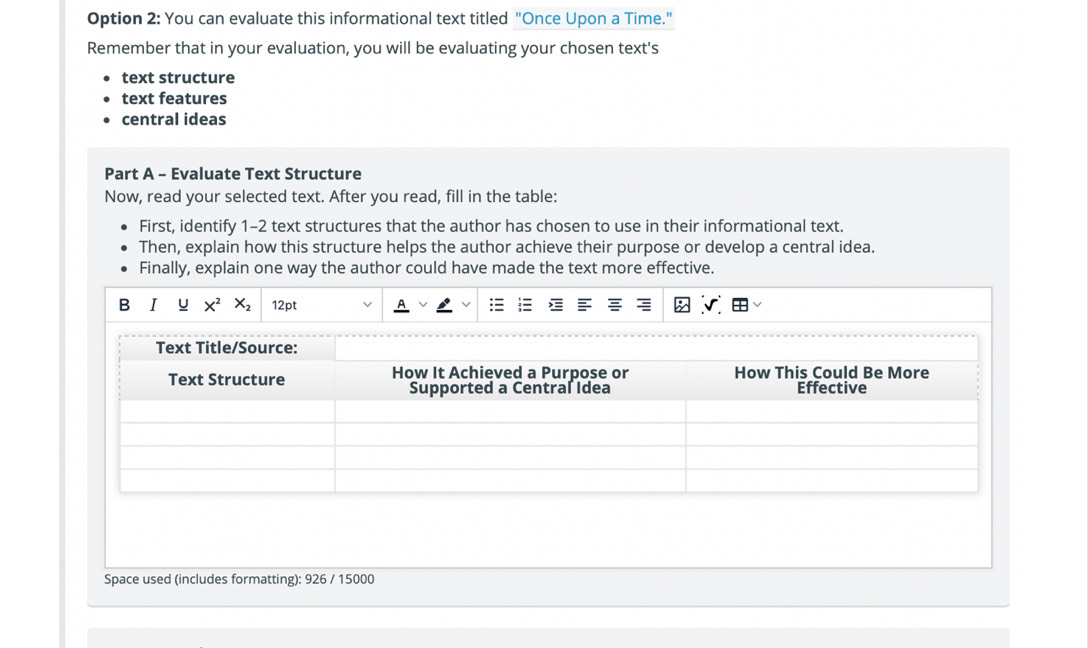Expand the text color picker arrow
The height and width of the screenshot is (648, 1088).
(423, 305)
